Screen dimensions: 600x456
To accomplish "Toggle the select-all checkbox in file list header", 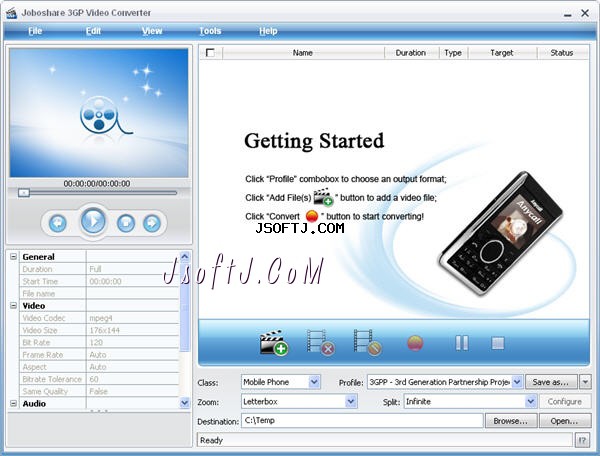I will pos(210,52).
